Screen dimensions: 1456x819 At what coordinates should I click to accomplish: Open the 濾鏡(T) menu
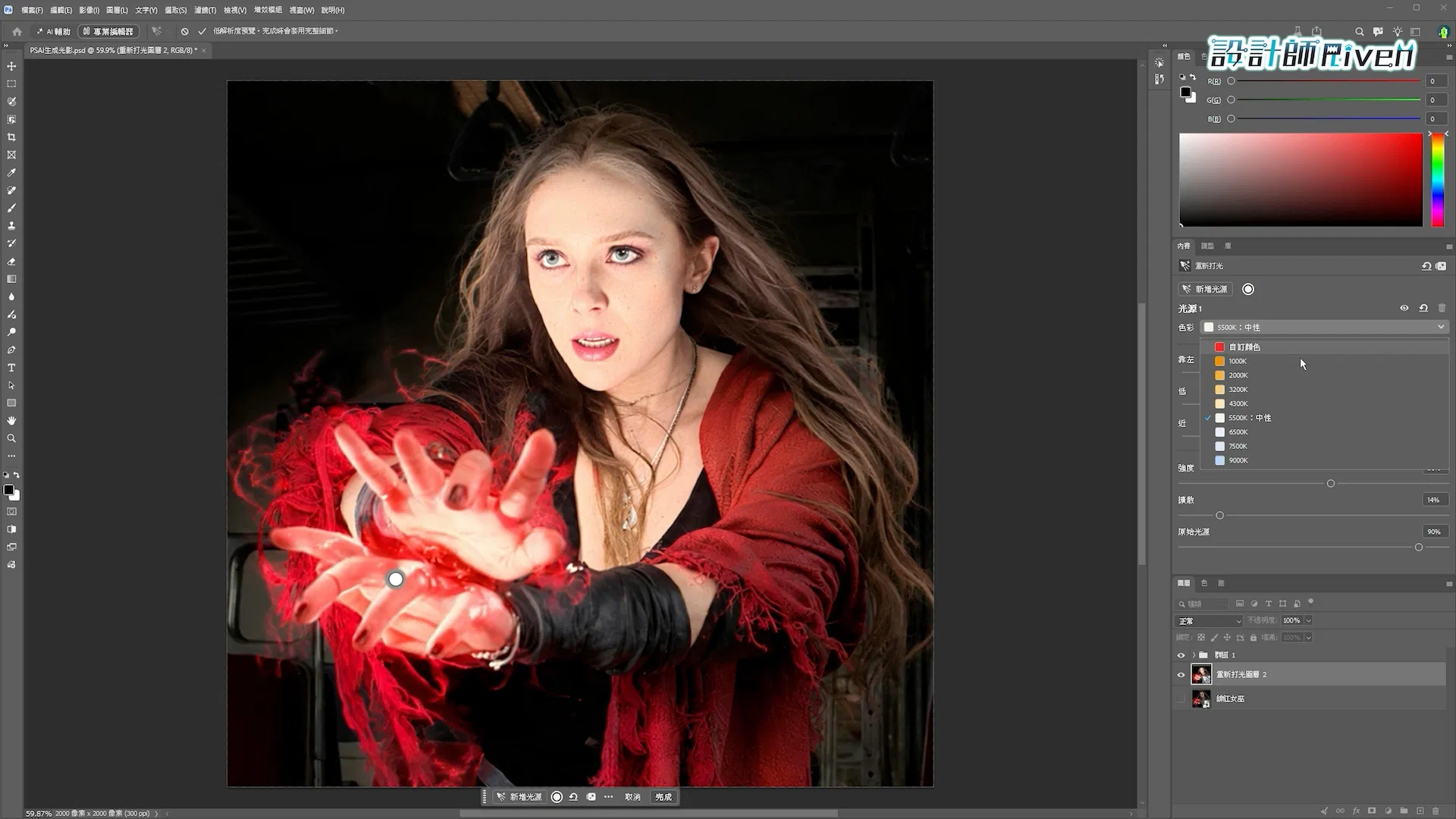pos(205,10)
